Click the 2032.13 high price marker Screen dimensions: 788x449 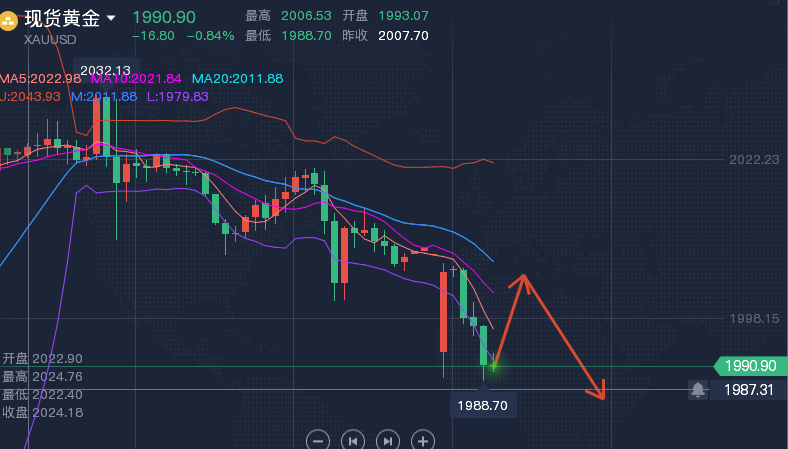point(105,69)
